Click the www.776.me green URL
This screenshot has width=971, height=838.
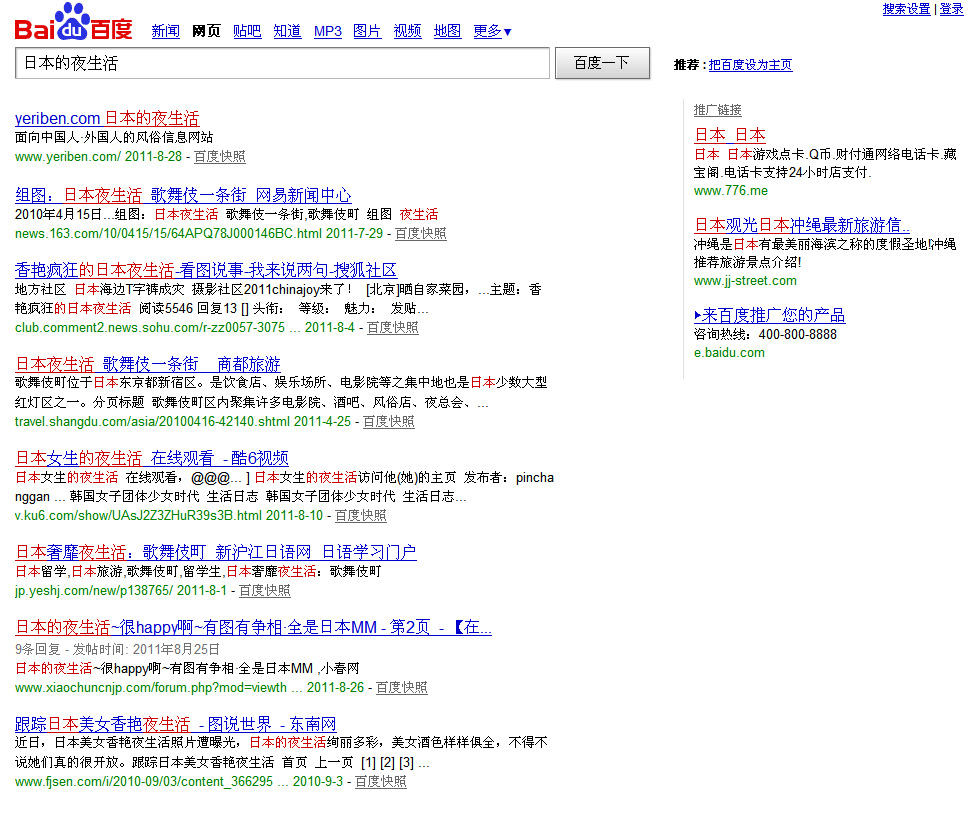[731, 191]
